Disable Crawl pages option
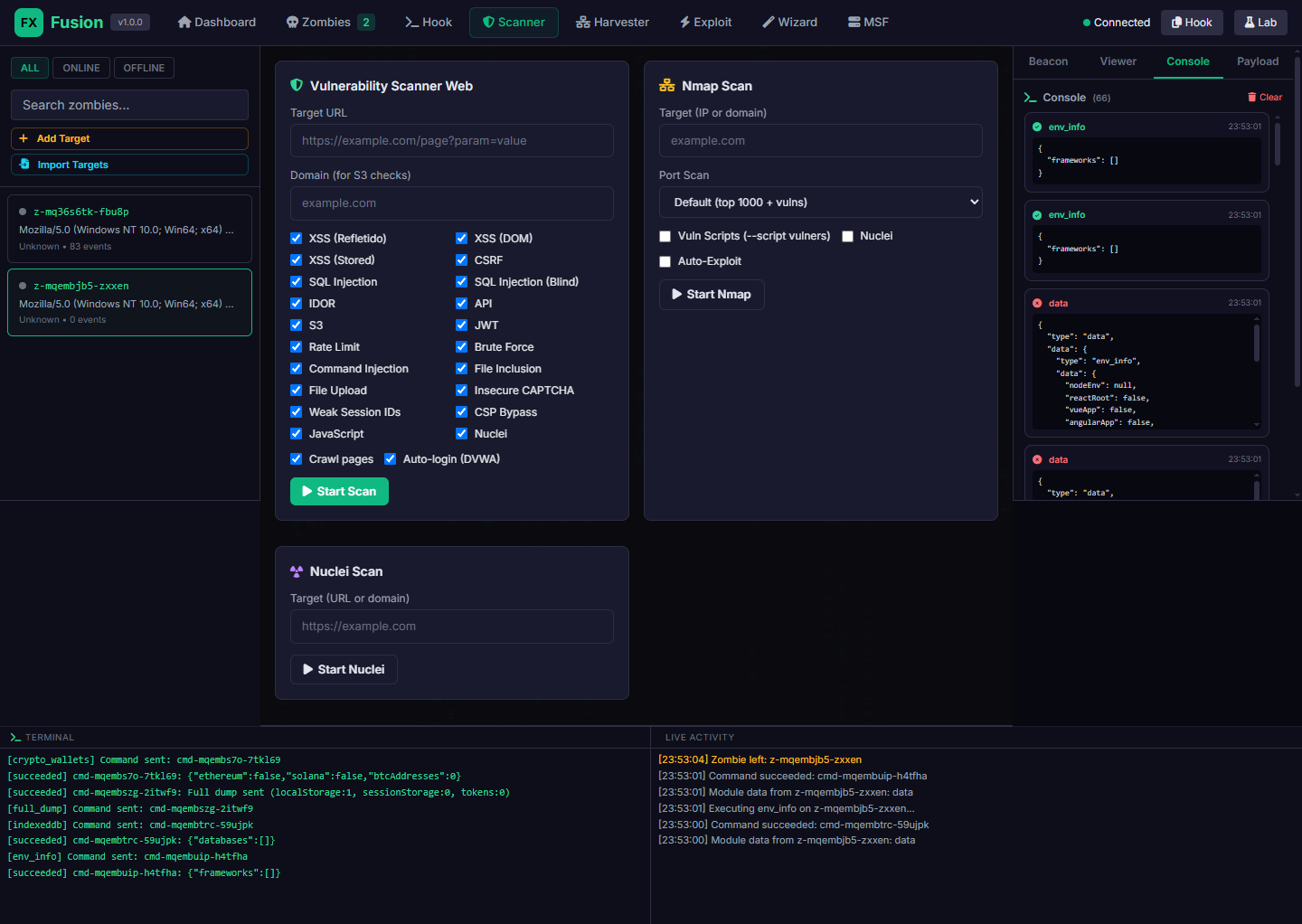Image resolution: width=1302 pixels, height=924 pixels. [296, 459]
